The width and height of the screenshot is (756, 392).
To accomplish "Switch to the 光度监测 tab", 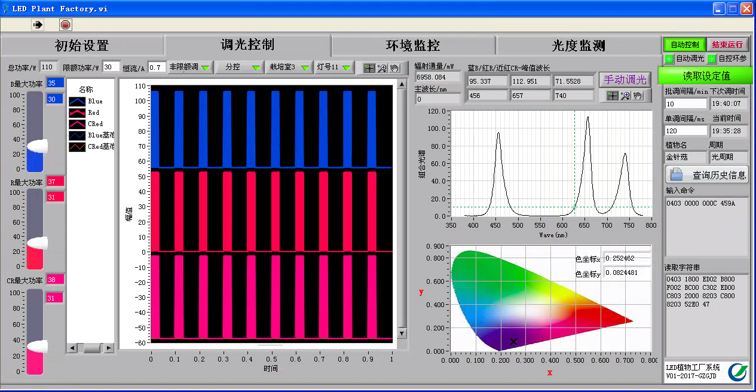I will (x=578, y=46).
